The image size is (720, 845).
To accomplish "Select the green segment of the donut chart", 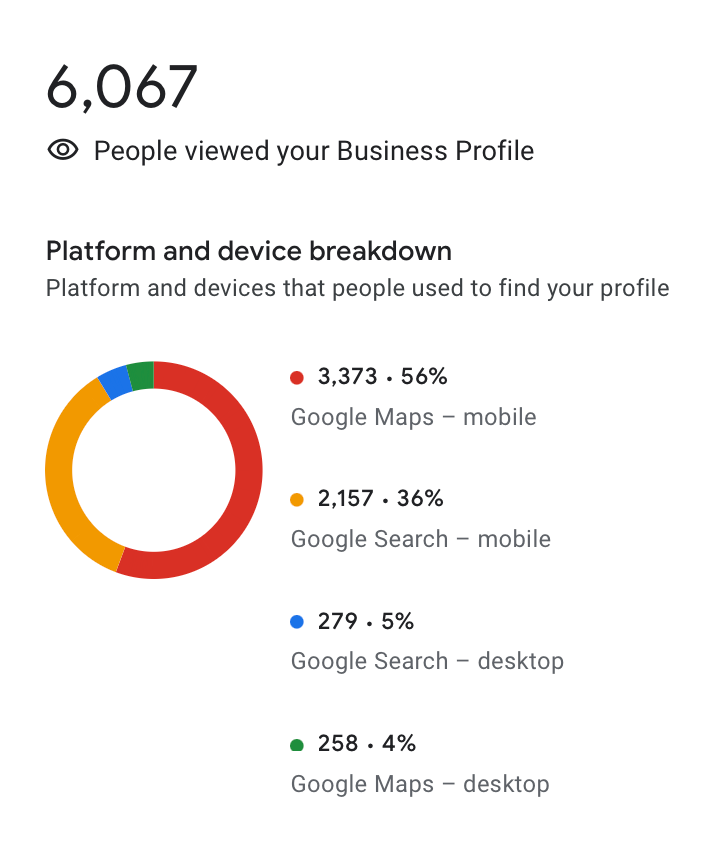I will pos(141,375).
